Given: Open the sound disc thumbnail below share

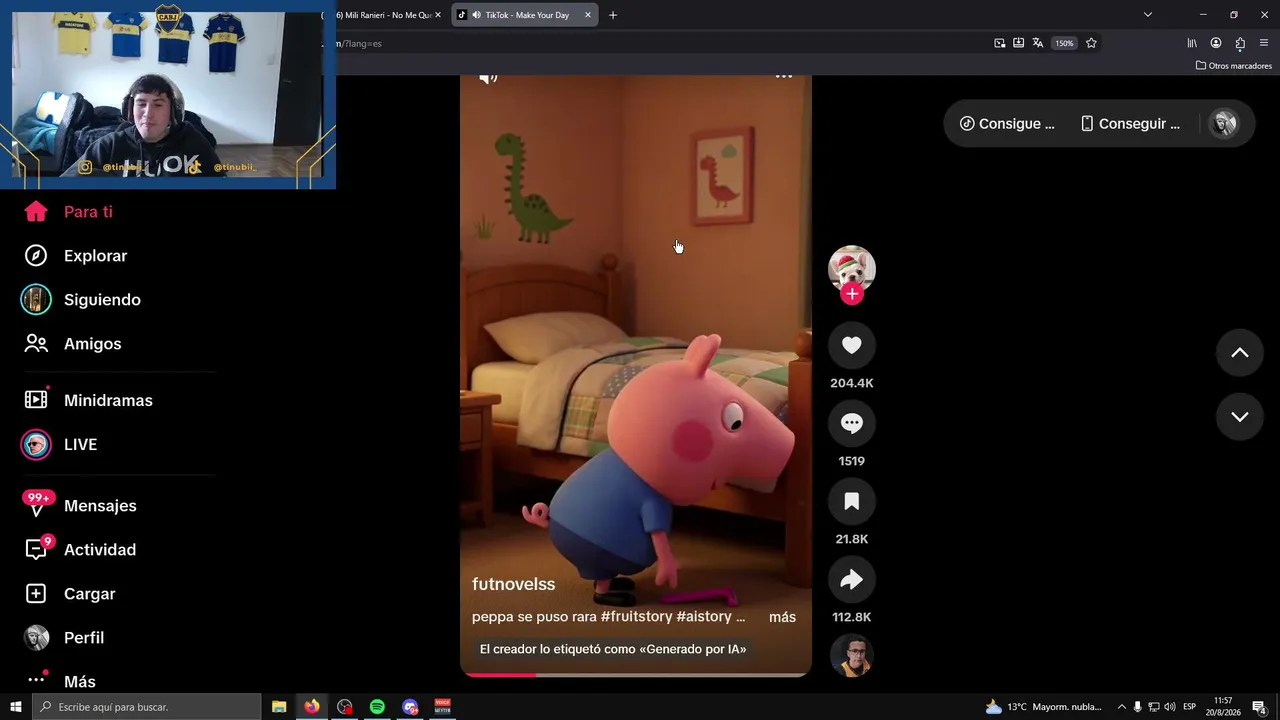Looking at the screenshot, I should (852, 656).
